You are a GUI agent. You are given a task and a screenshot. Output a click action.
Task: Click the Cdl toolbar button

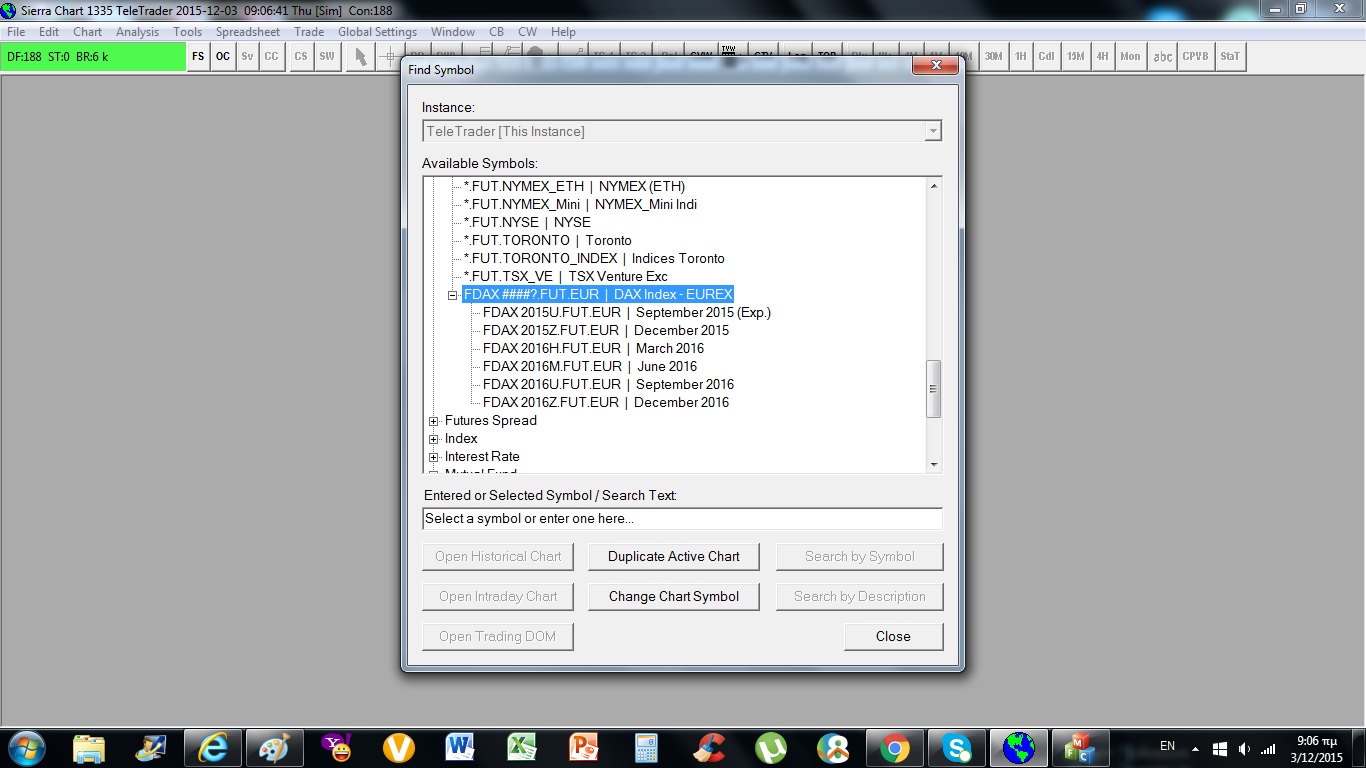(x=1046, y=57)
